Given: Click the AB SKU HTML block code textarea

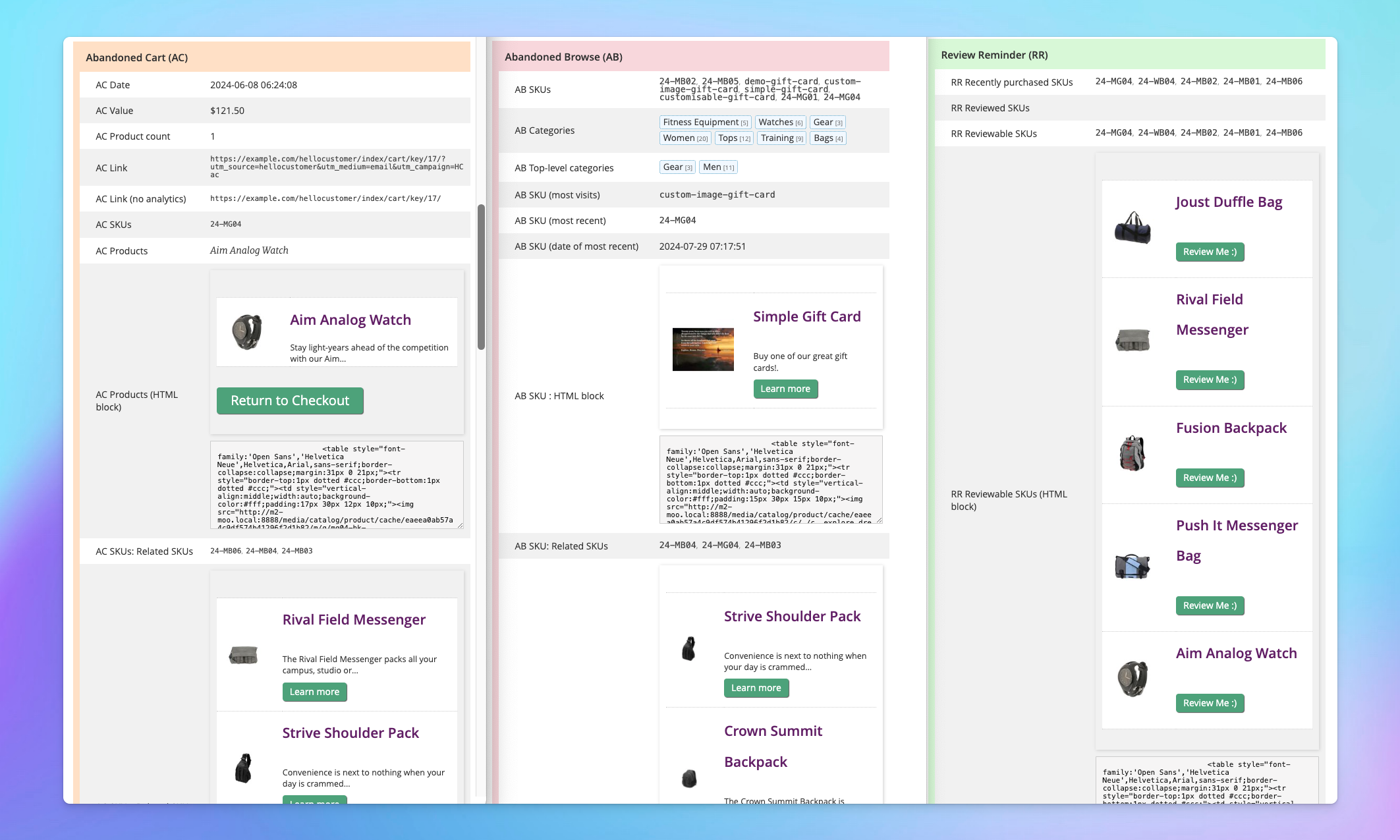Looking at the screenshot, I should tap(771, 480).
